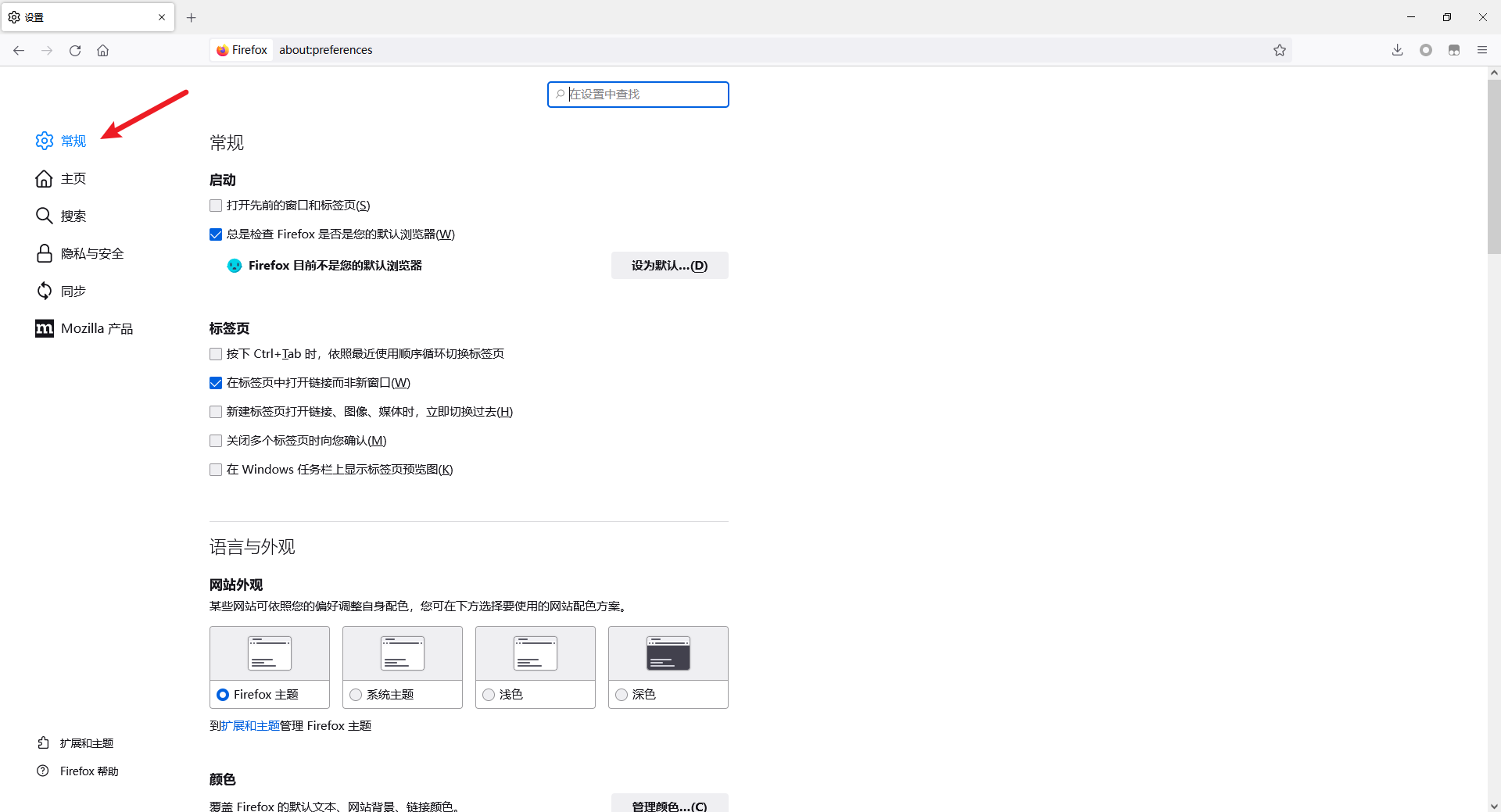Focus the 在设置中查找 search field
Image resolution: width=1501 pixels, height=812 pixels.
click(638, 95)
